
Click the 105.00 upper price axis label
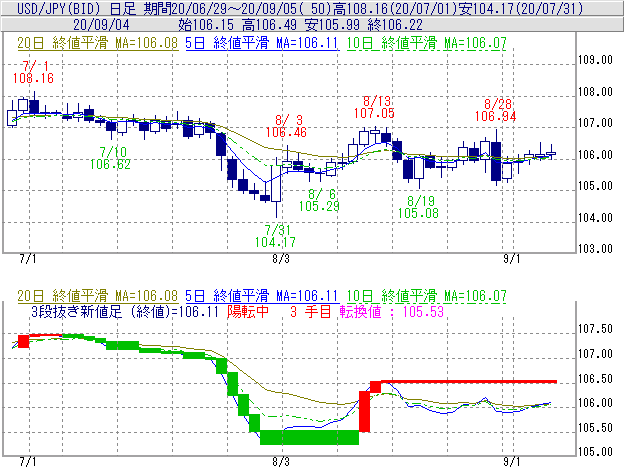click(x=595, y=186)
